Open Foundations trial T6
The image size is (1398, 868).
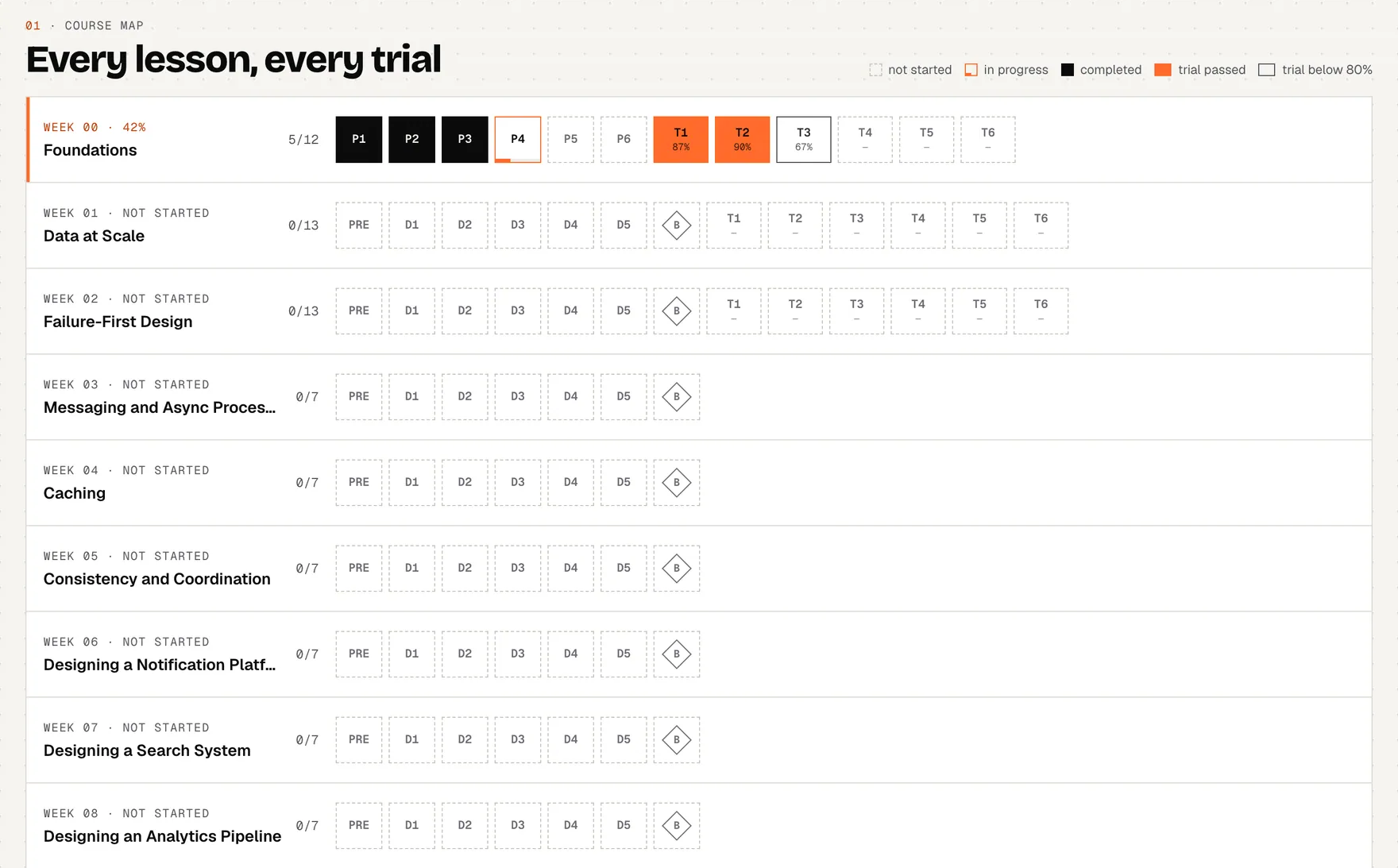988,140
